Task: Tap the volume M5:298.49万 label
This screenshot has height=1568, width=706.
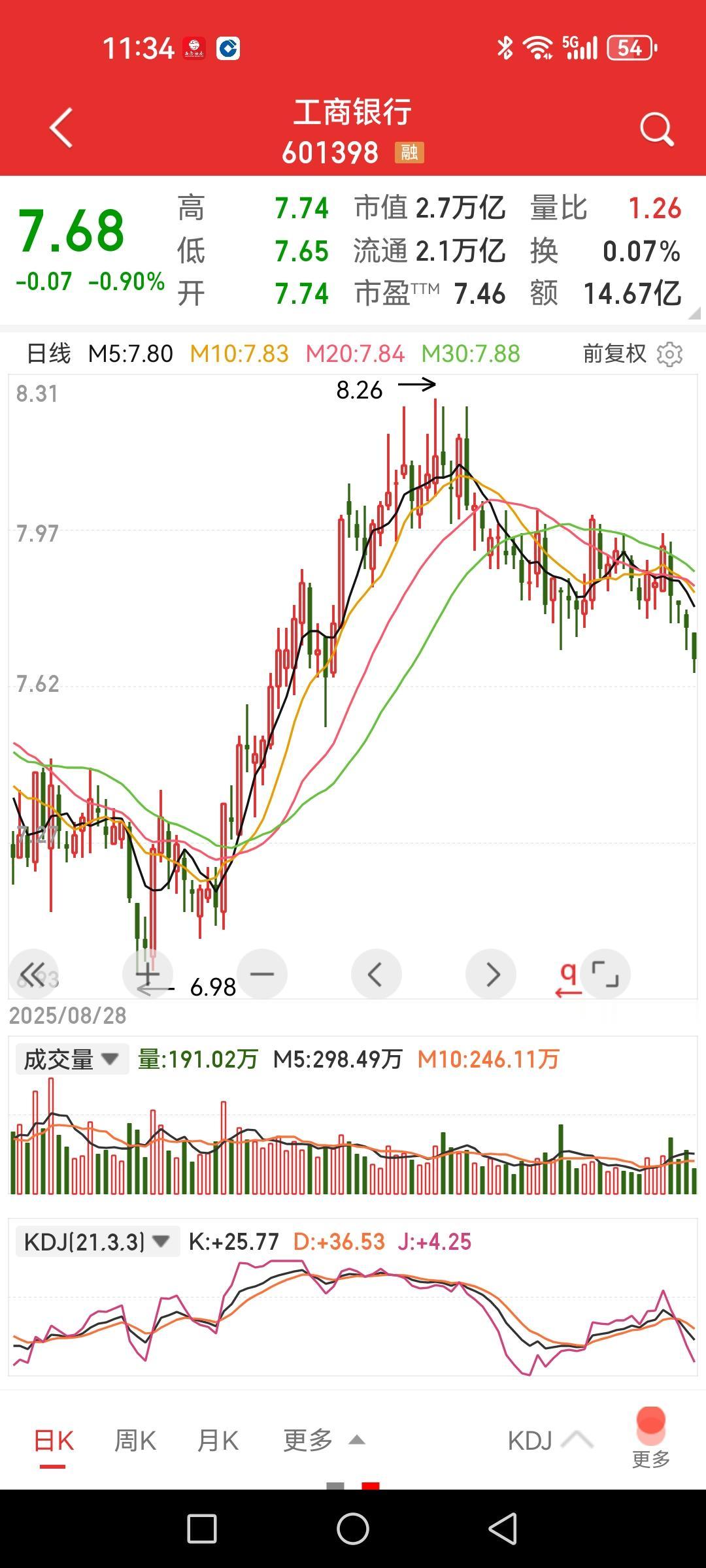Action: click(338, 1059)
